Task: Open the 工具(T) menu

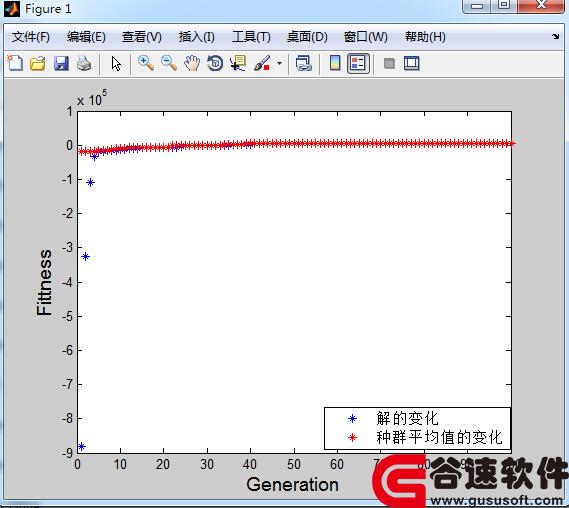Action: tap(251, 37)
